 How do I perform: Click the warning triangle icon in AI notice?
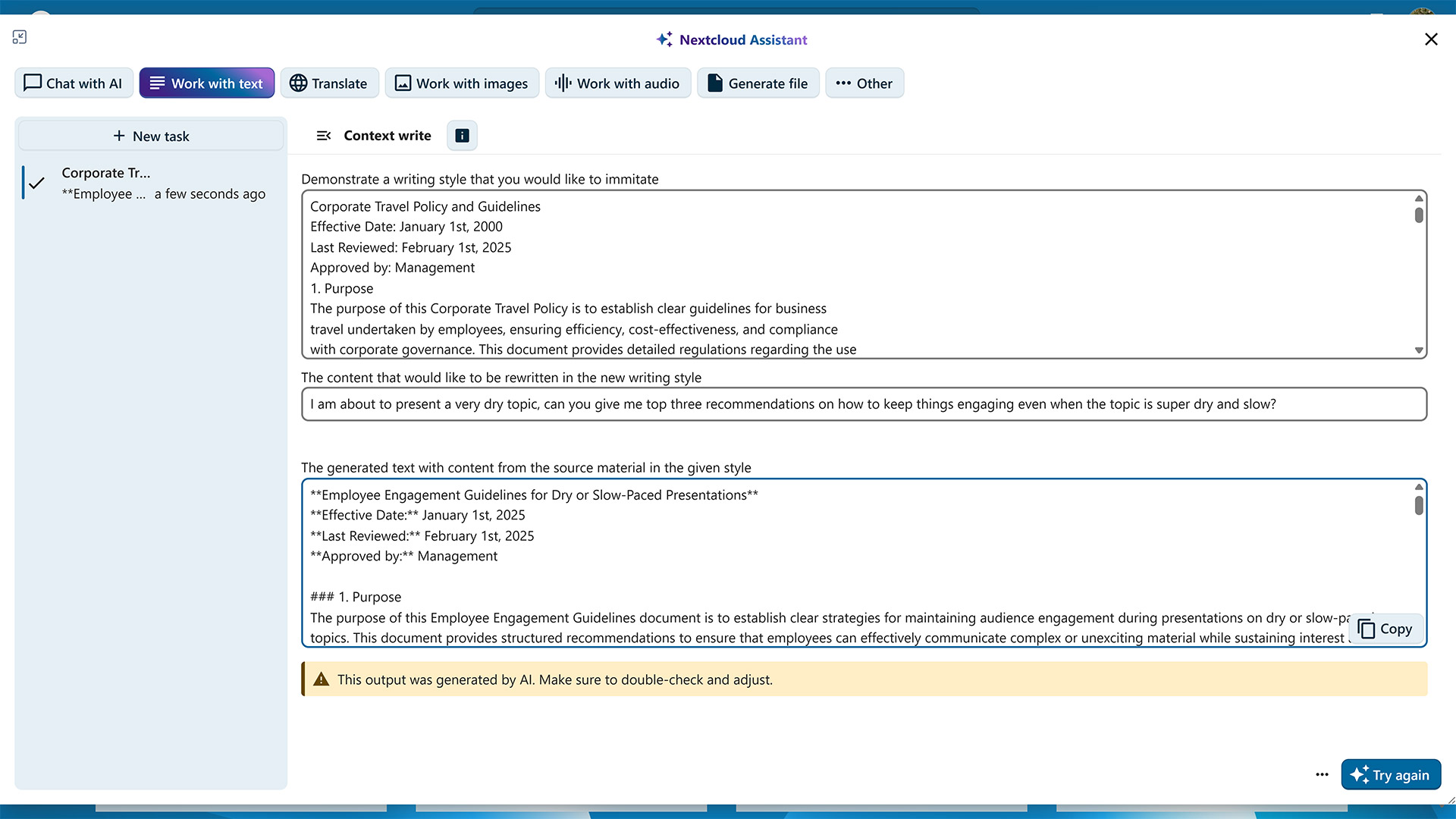[x=322, y=679]
